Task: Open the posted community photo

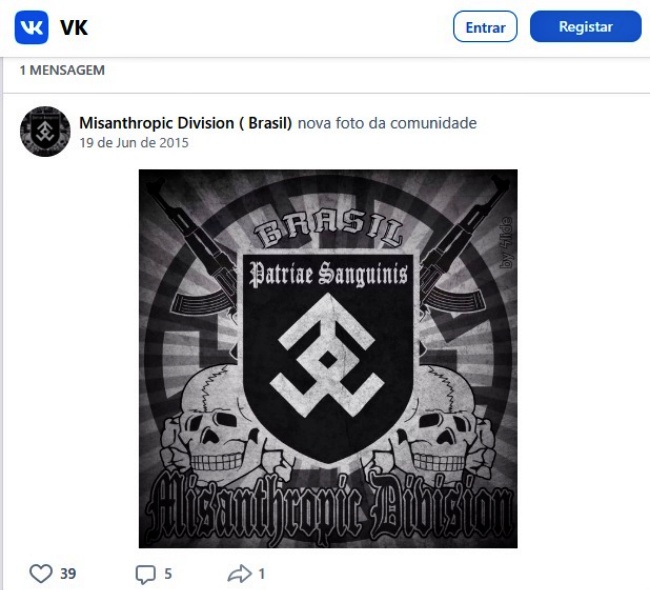Action: coord(328,359)
